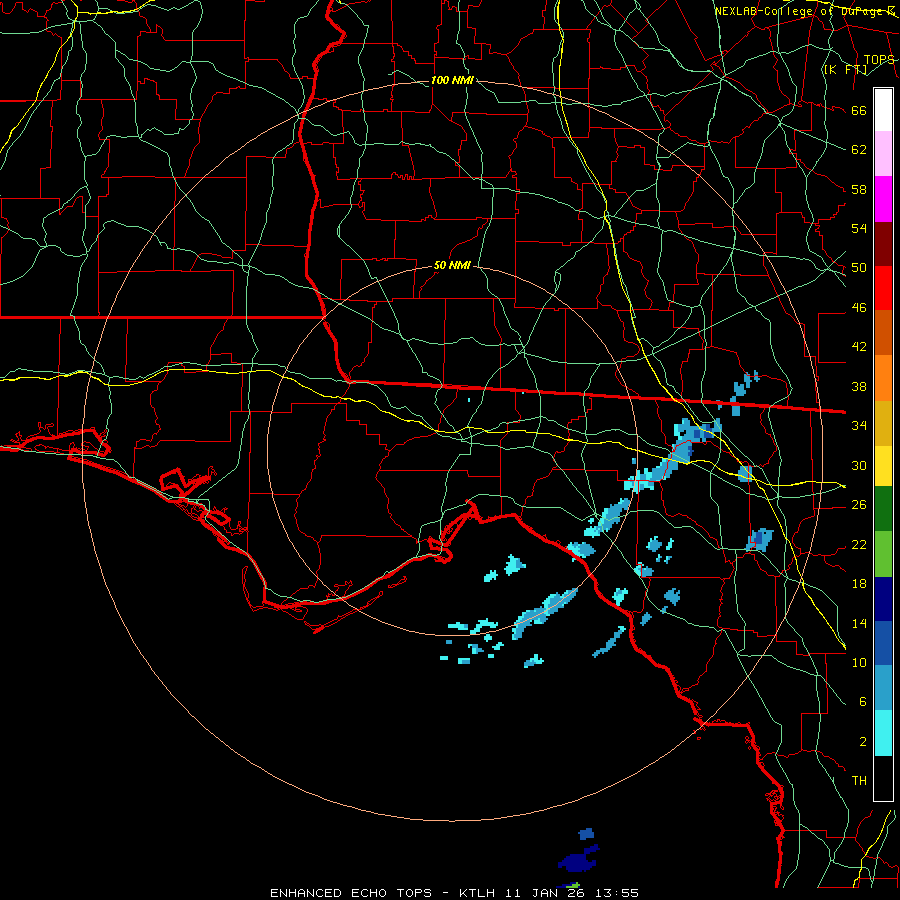
Task: Click the '42' legend value
Action: [x=859, y=347]
